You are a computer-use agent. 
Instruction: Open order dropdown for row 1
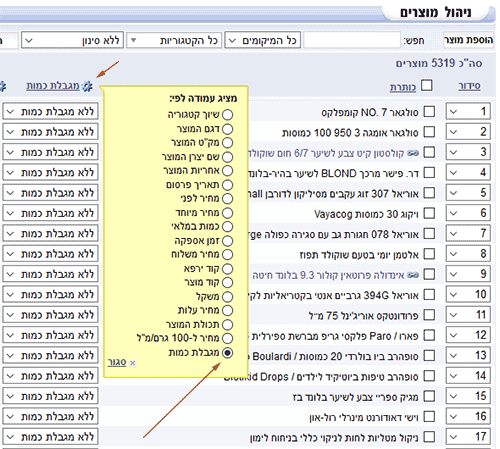(x=468, y=111)
